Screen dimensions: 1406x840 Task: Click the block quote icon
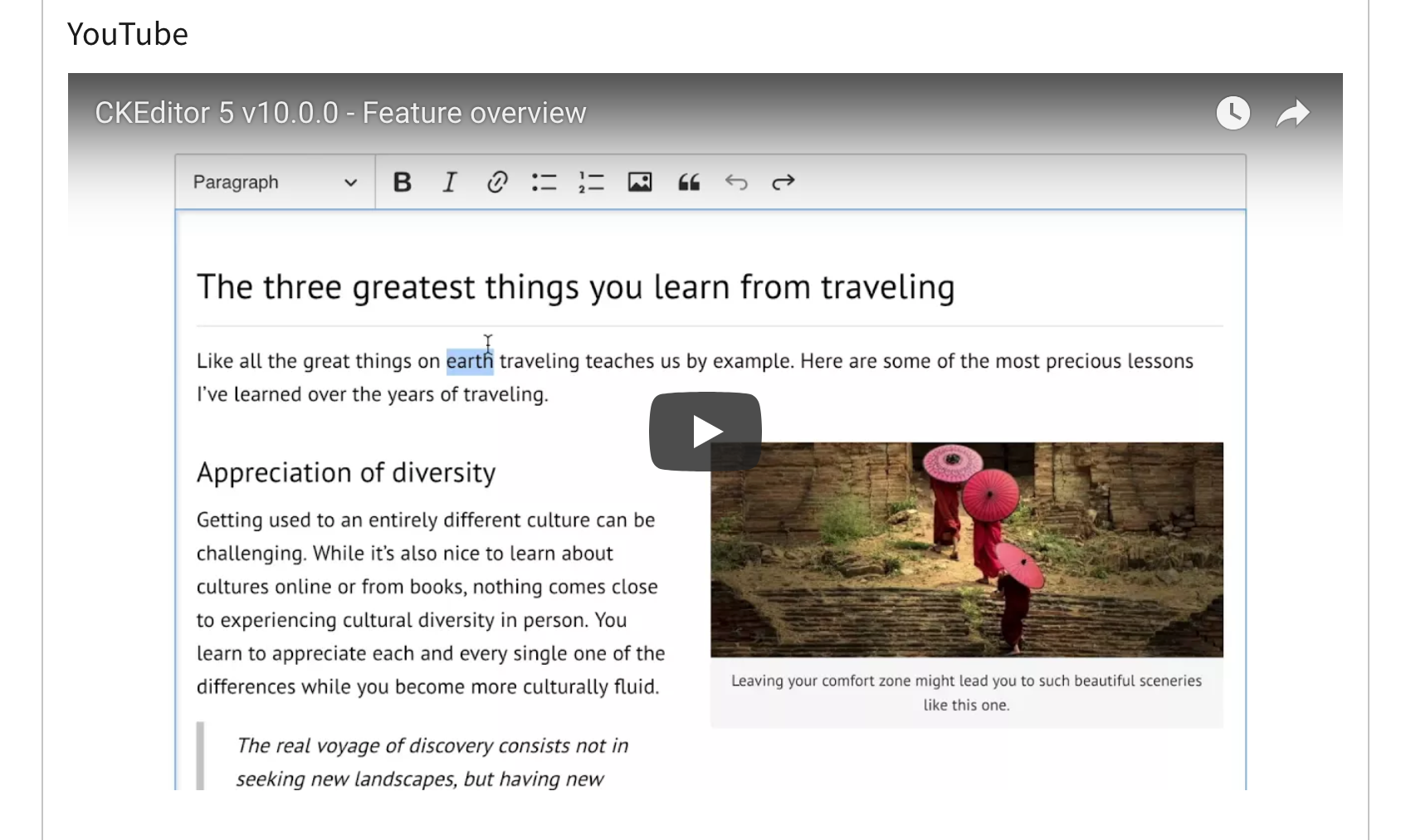tap(689, 182)
